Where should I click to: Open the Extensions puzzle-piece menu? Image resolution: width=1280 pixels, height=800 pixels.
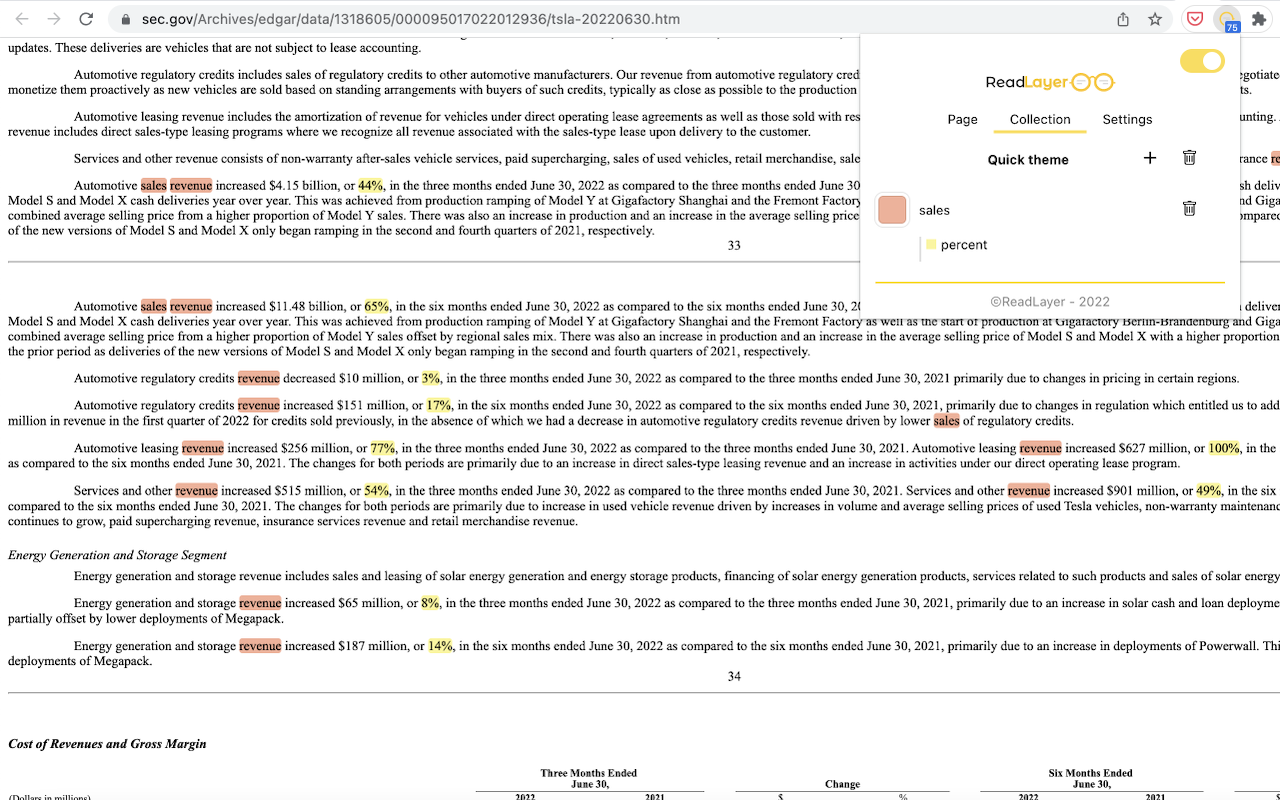tap(1259, 19)
